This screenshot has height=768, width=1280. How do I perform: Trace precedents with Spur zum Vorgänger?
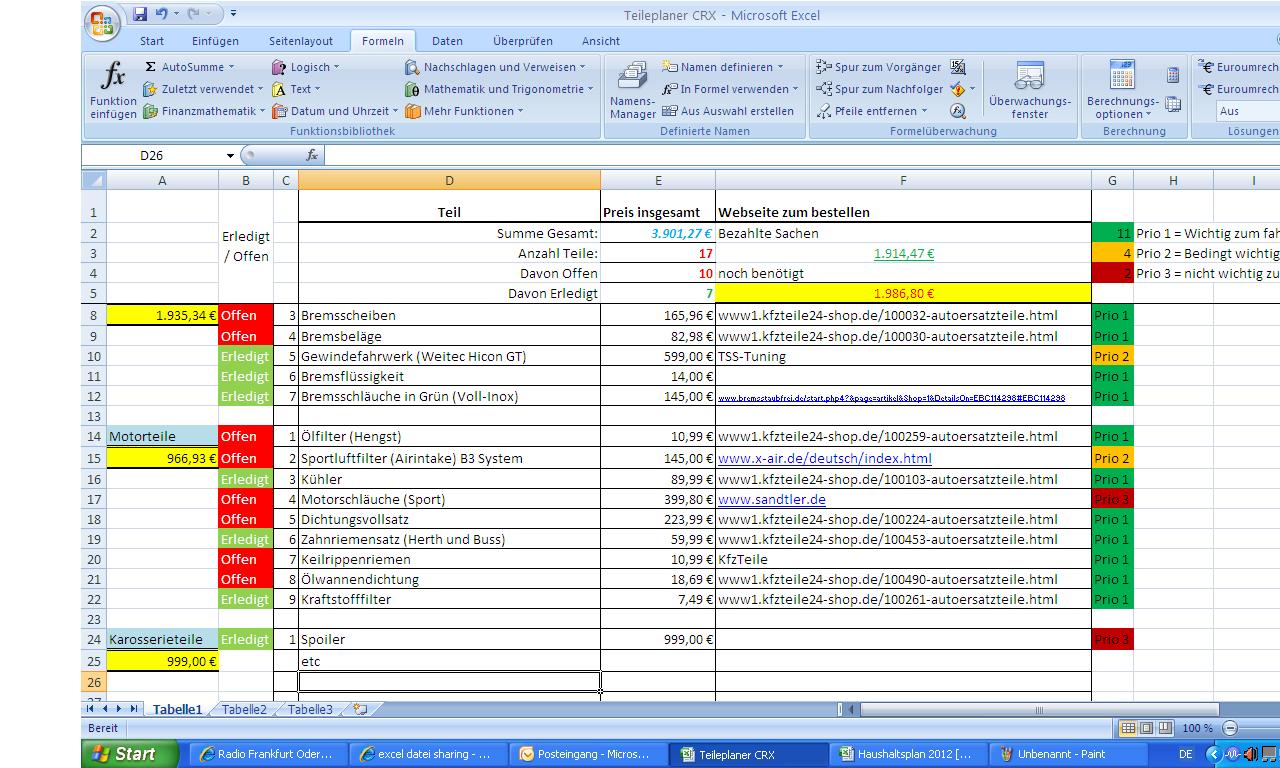tap(878, 67)
